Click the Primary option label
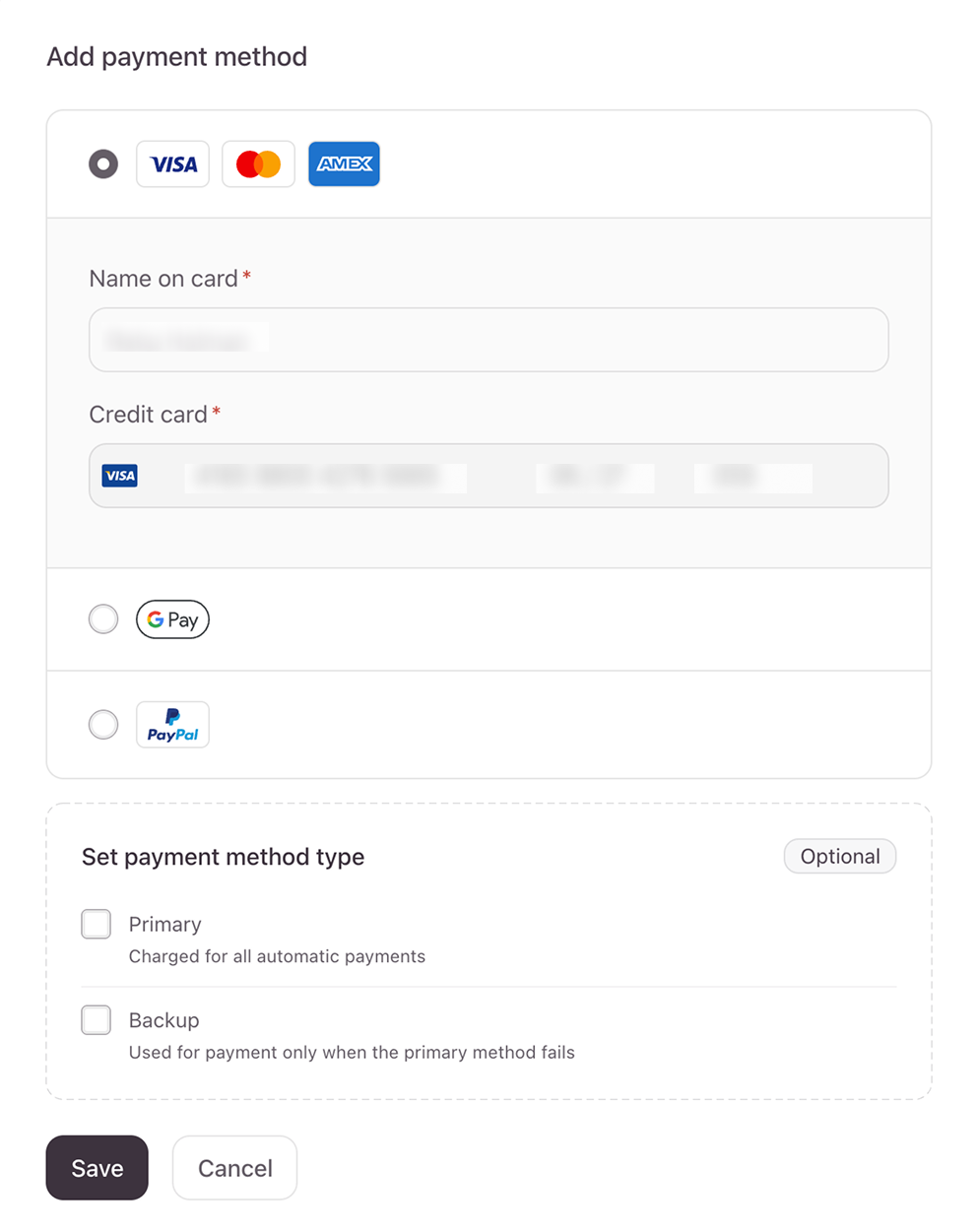The width and height of the screenshot is (977, 1232). pos(164,925)
